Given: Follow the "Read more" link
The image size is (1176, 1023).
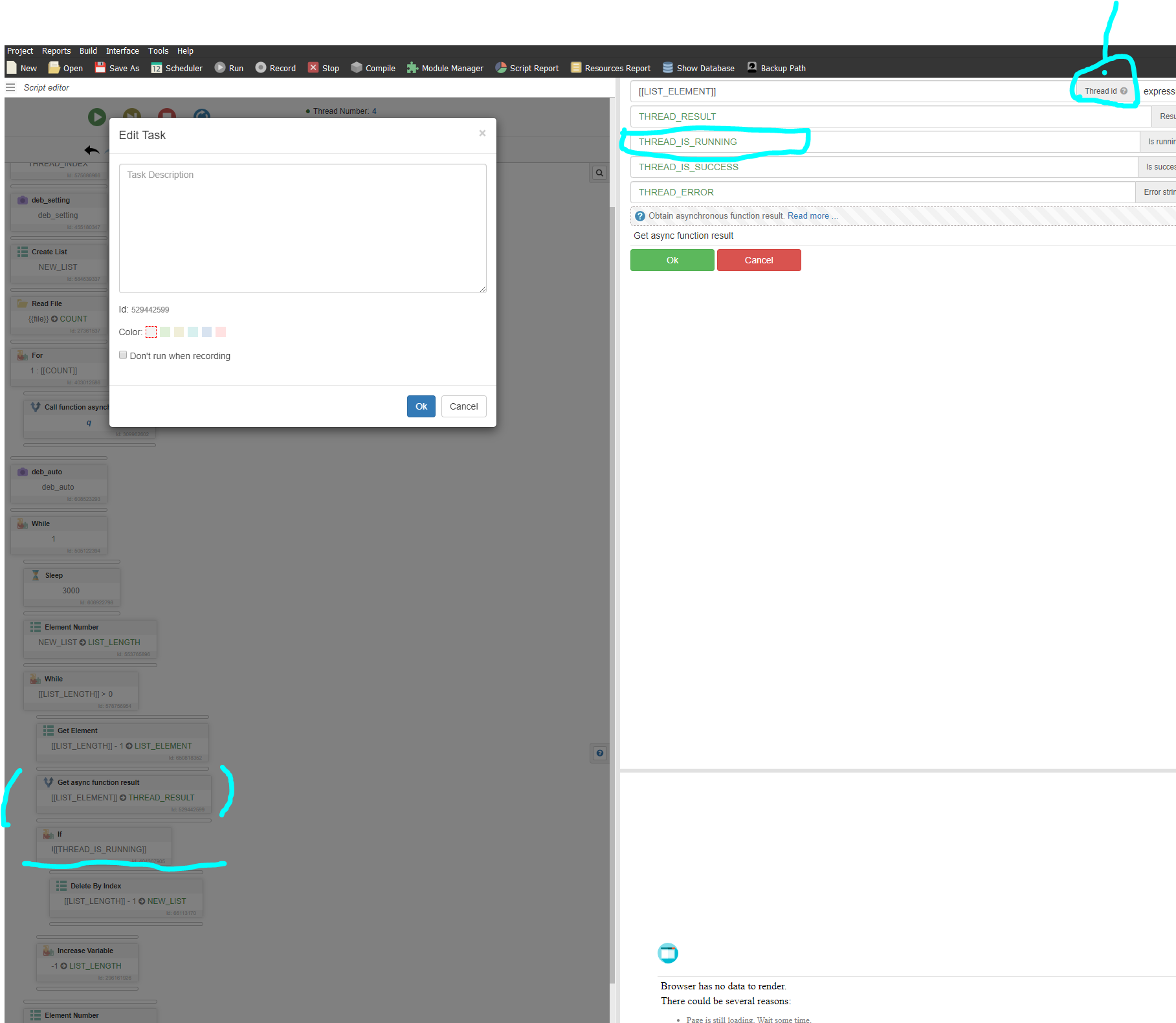Looking at the screenshot, I should 808,216.
